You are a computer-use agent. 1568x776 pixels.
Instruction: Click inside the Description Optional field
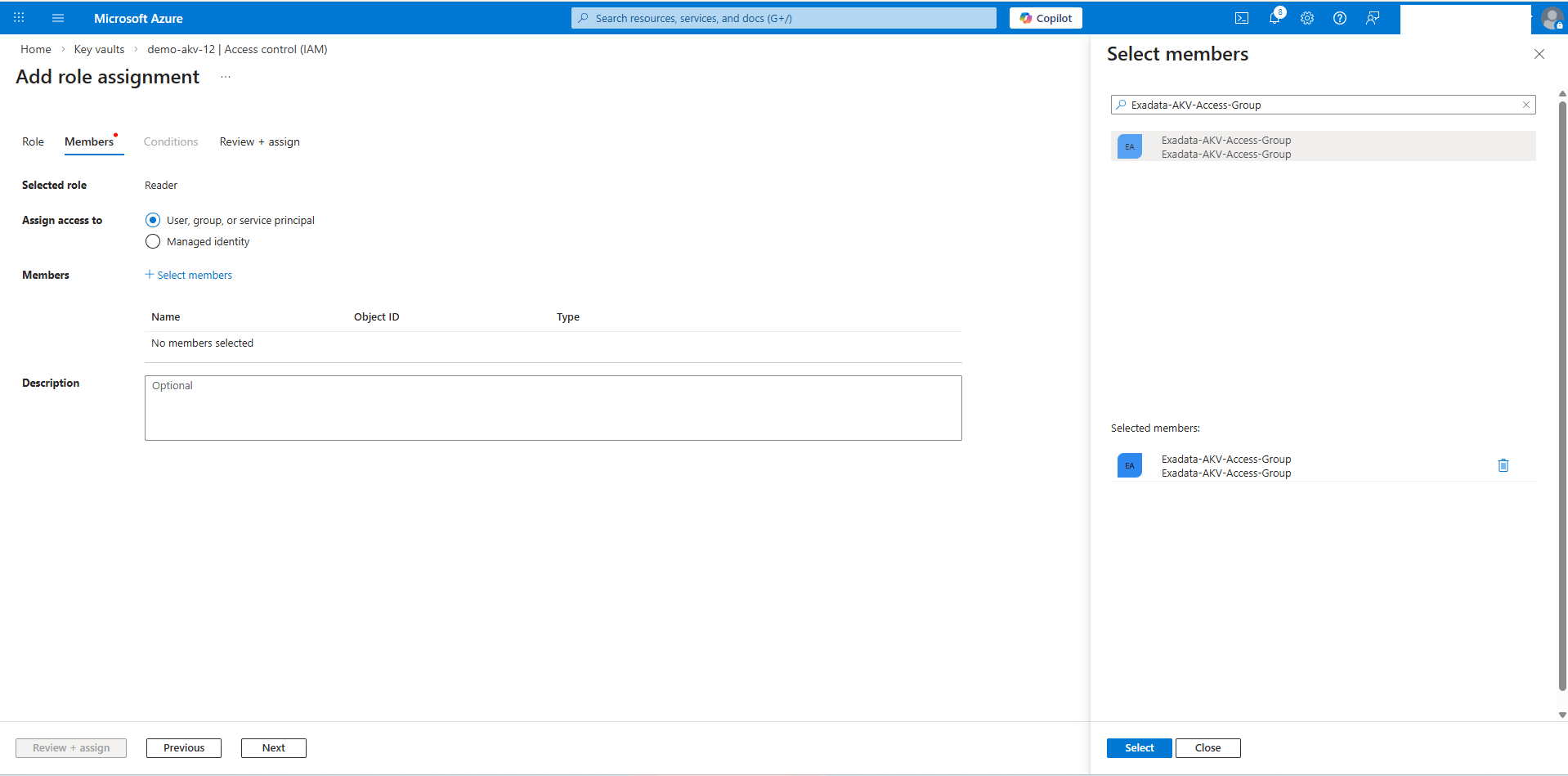(553, 406)
